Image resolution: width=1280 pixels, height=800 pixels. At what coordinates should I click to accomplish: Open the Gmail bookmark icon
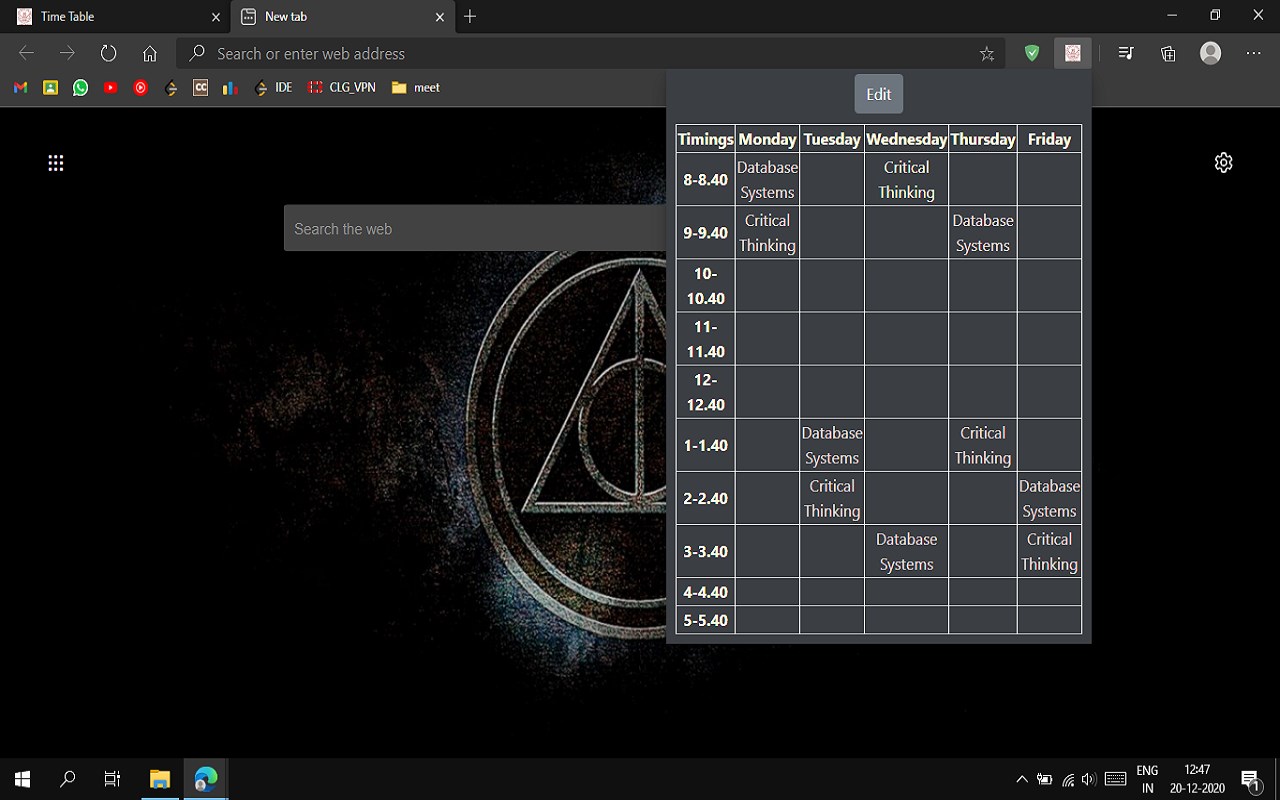[20, 88]
